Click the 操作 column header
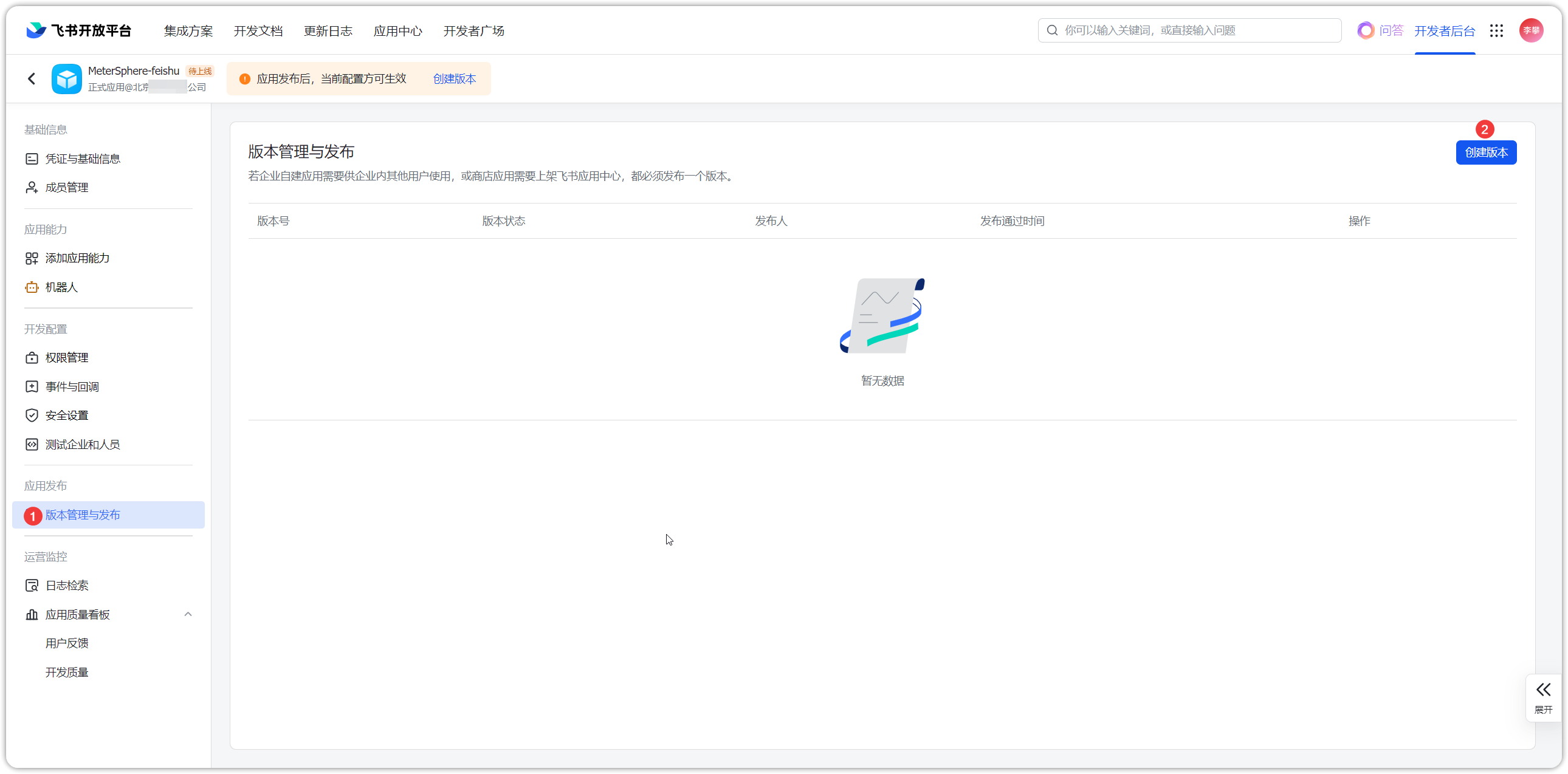 (x=1359, y=221)
